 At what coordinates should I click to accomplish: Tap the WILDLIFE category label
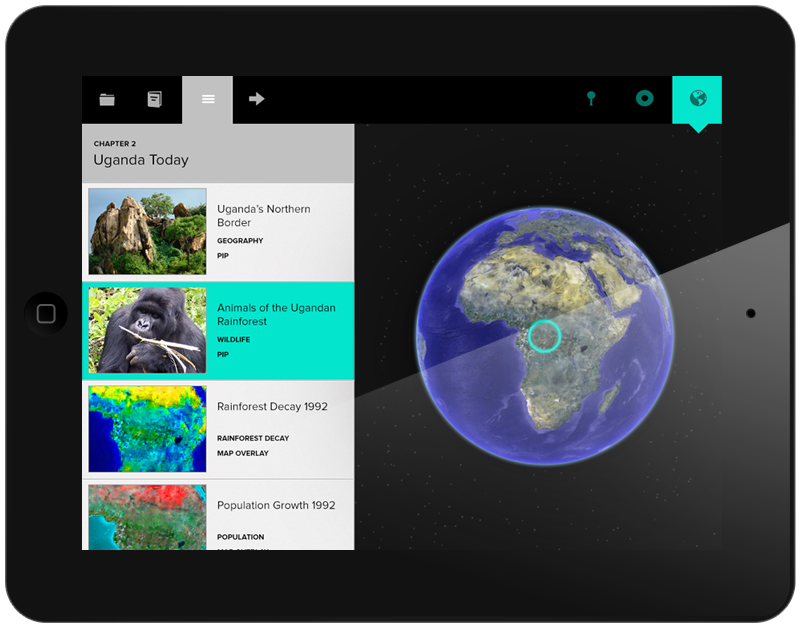tap(234, 340)
